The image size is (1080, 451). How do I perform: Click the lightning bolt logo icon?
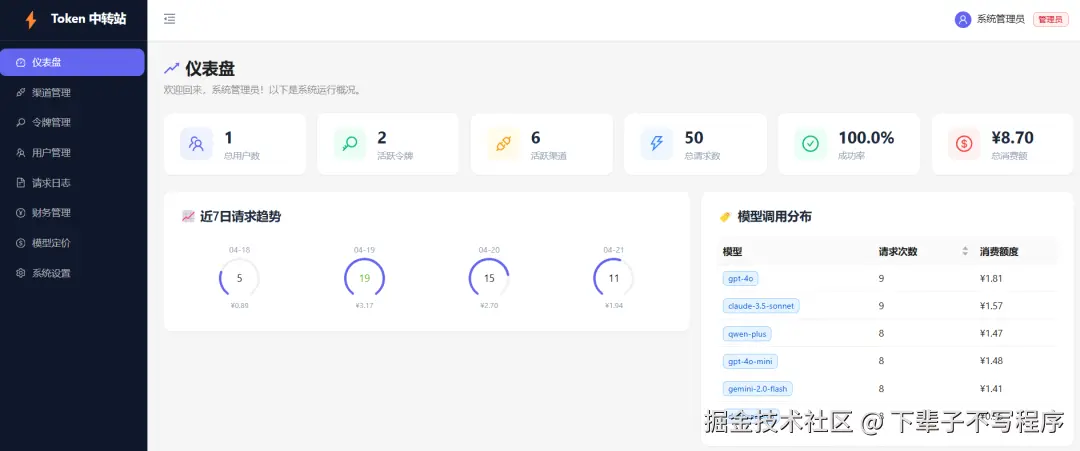30,20
